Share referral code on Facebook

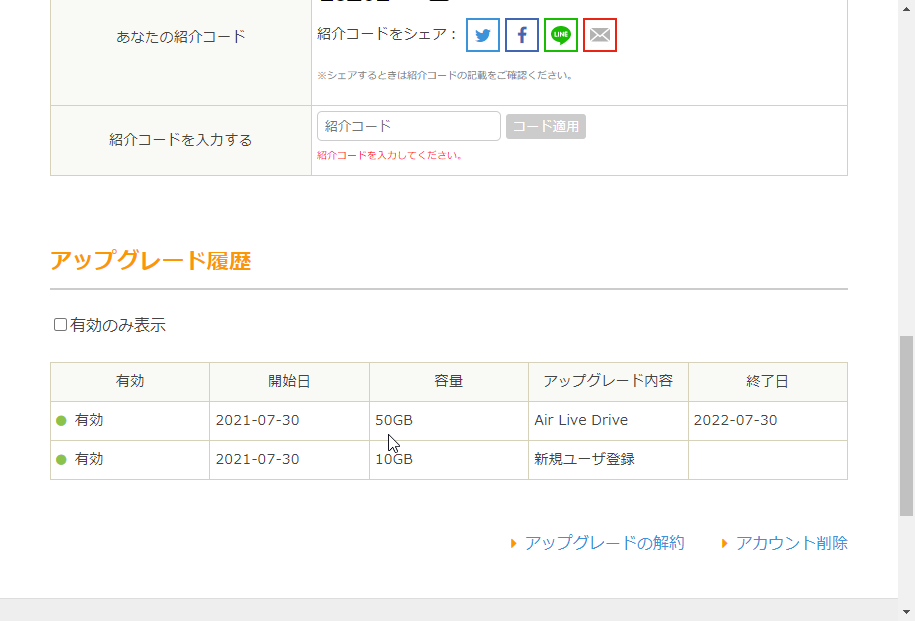[x=522, y=35]
